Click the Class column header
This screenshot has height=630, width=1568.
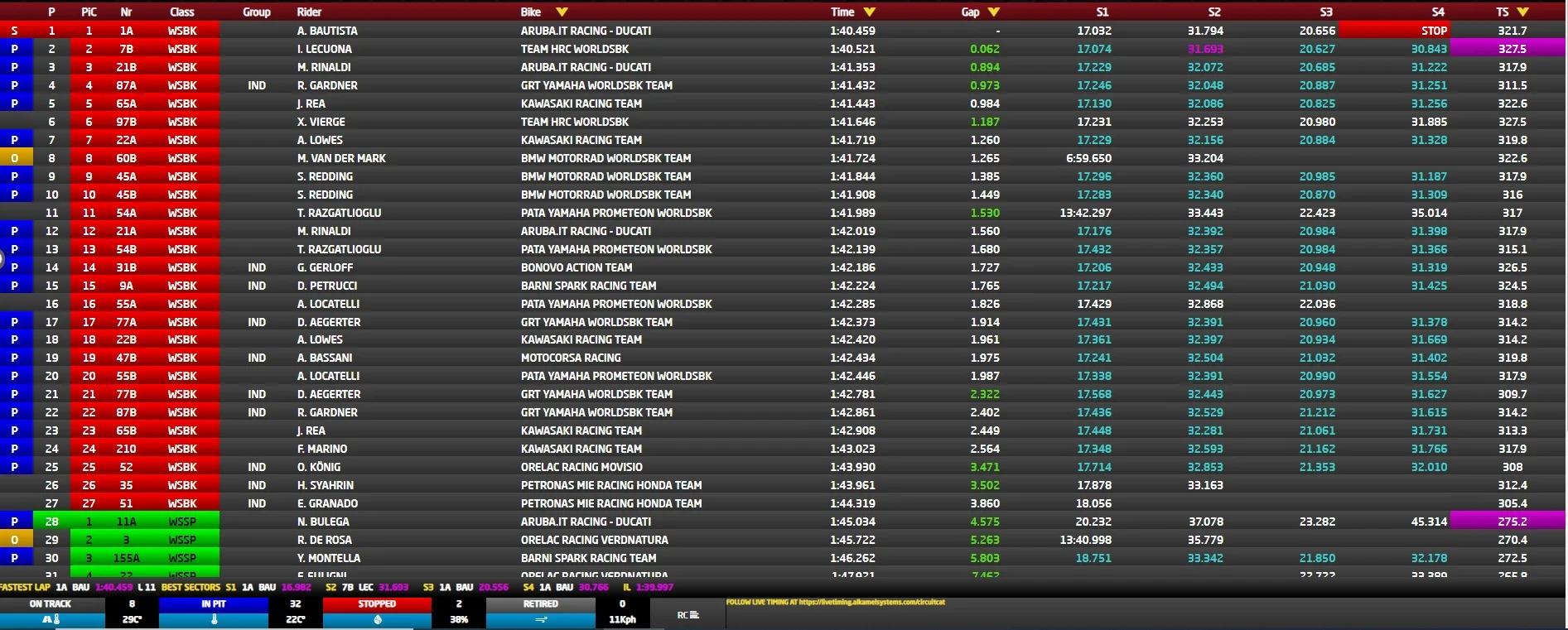[182, 12]
